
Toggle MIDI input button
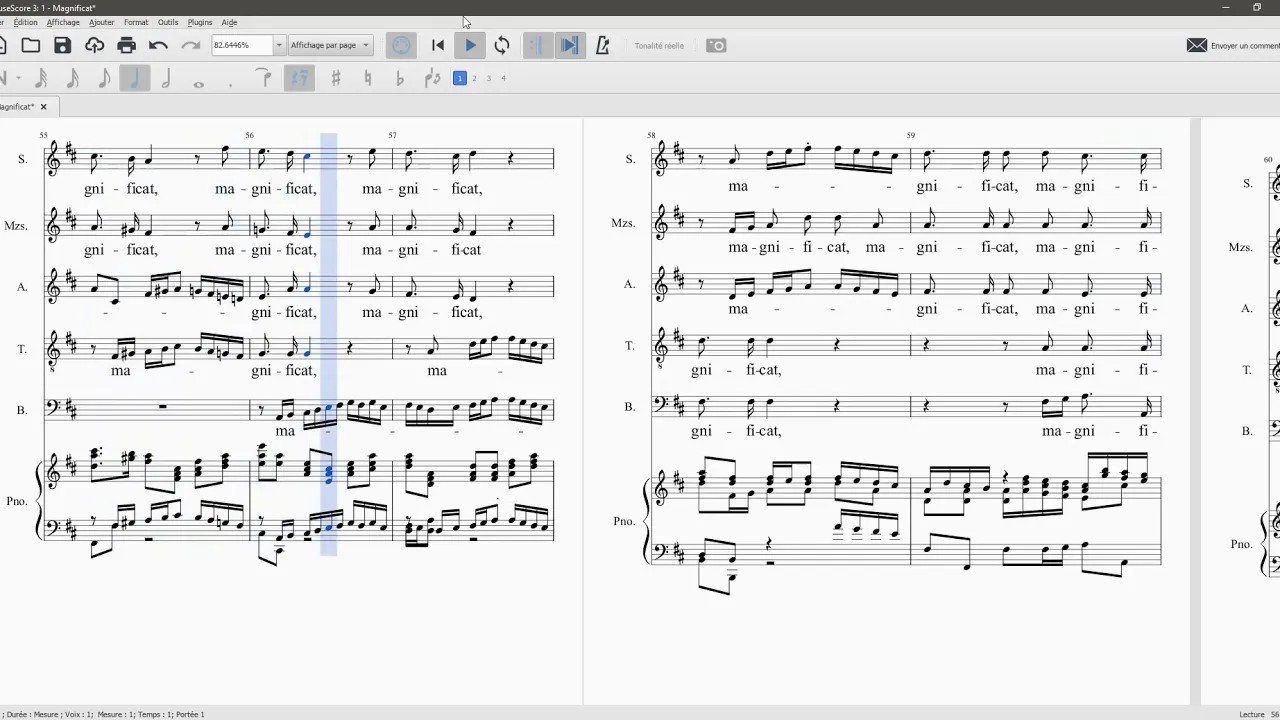pos(401,45)
